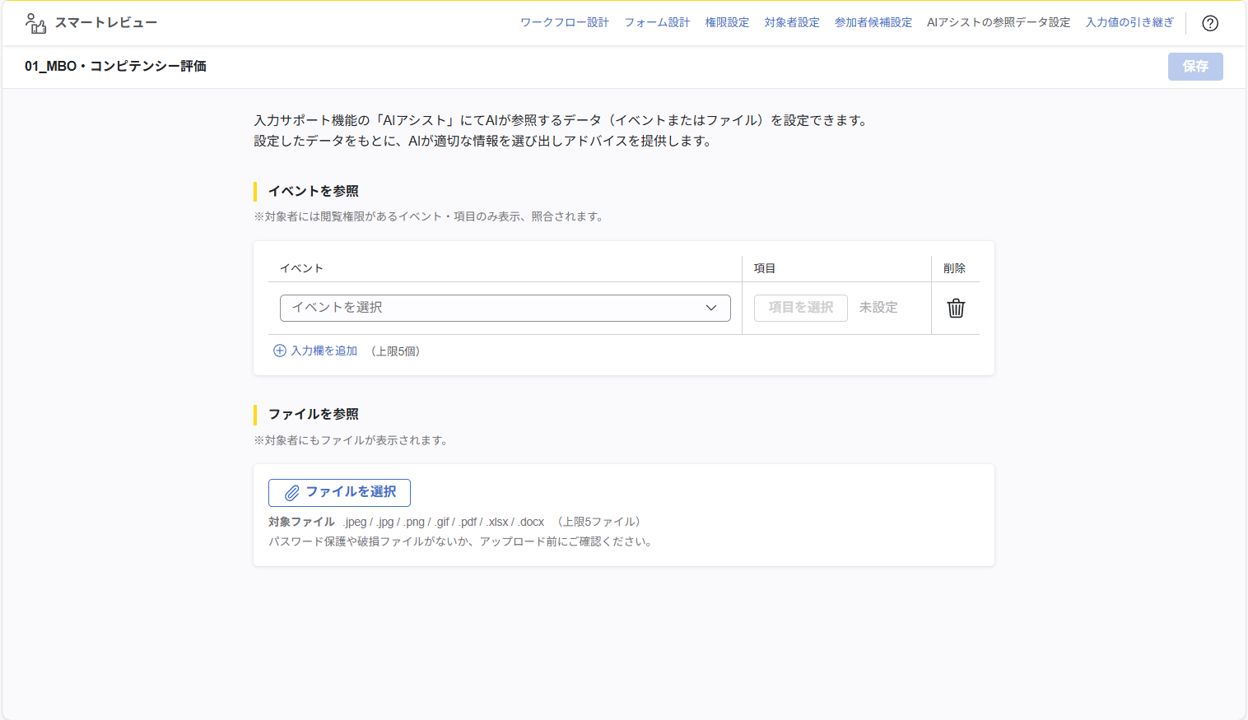This screenshot has width=1248, height=720.
Task: Open the 入力値の引き継ぎ tab
Action: click(x=1130, y=22)
